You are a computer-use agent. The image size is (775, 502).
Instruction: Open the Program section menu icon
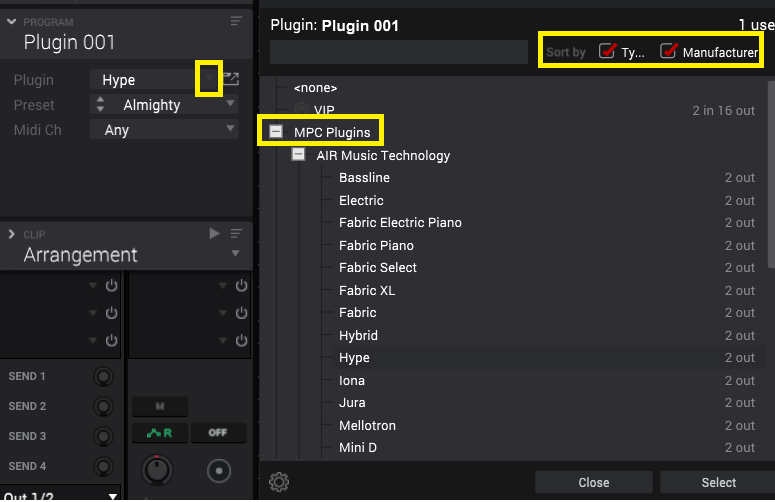click(x=236, y=21)
